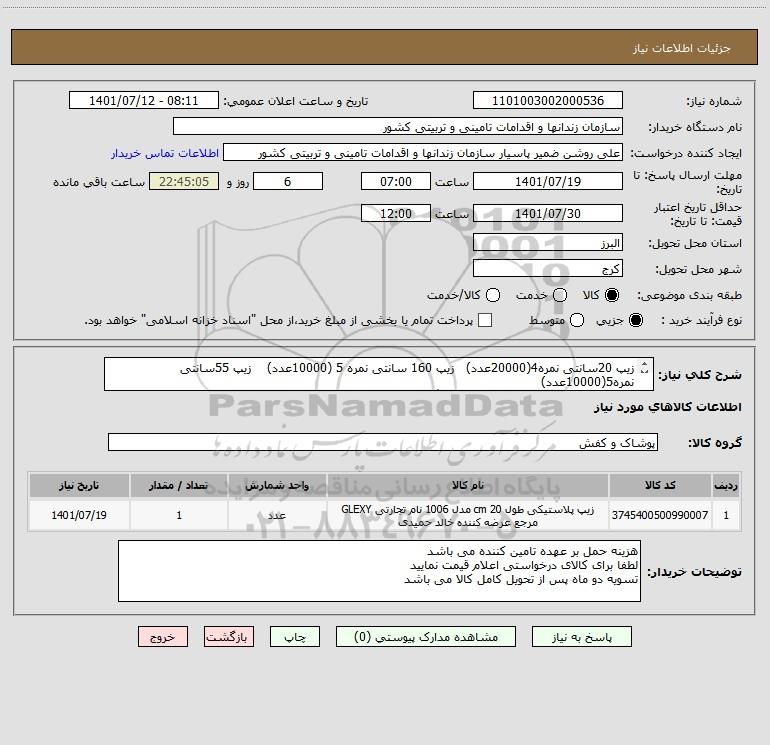Click the unit cell عدد in table row

(x=277, y=515)
